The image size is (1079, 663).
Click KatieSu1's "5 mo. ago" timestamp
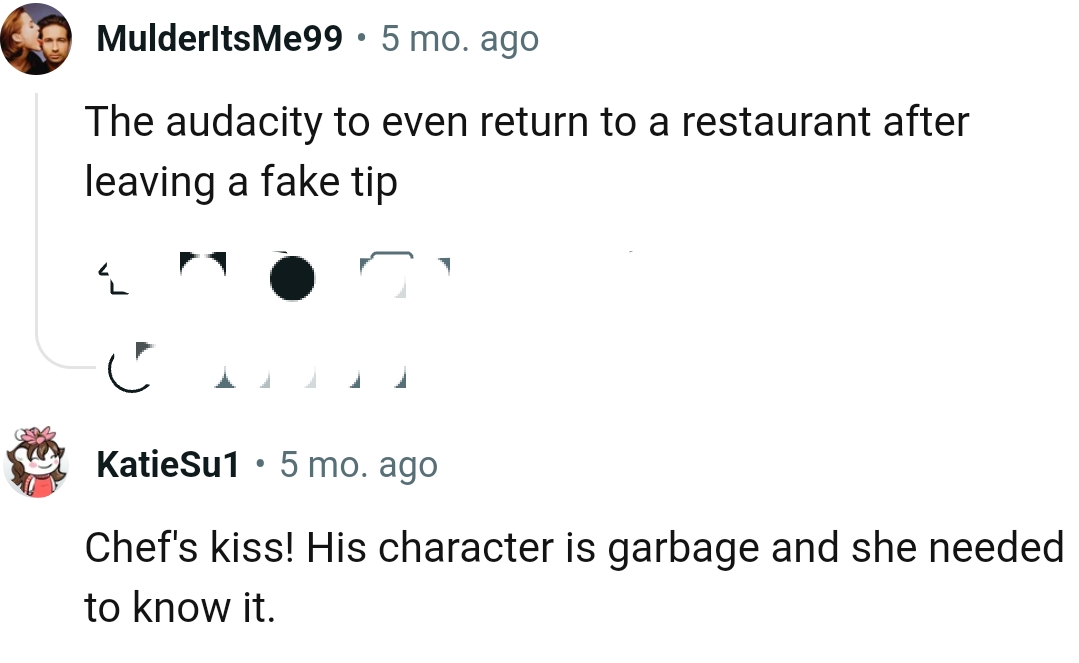pyautogui.click(x=358, y=465)
